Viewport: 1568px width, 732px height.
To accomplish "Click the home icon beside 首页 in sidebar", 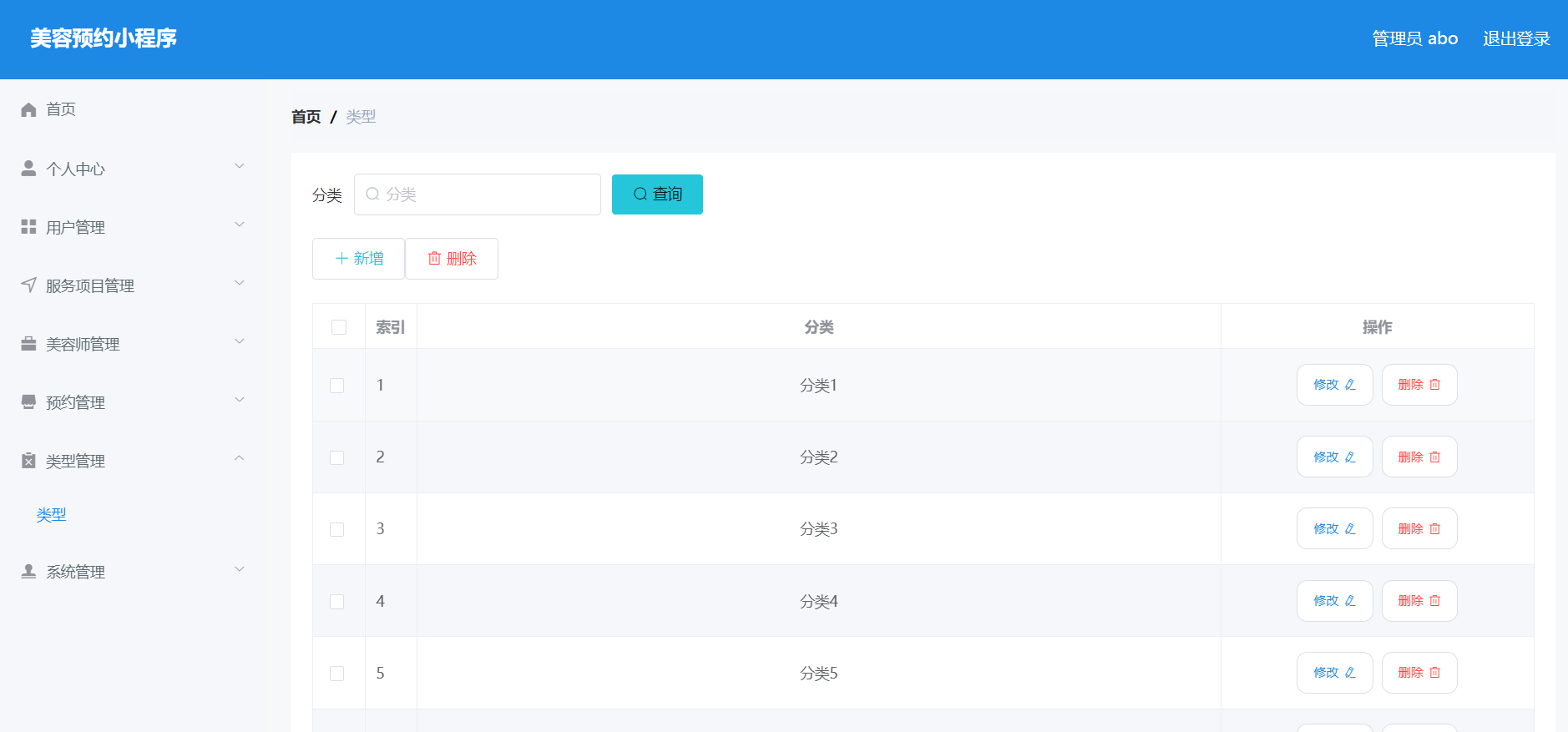I will tap(28, 109).
